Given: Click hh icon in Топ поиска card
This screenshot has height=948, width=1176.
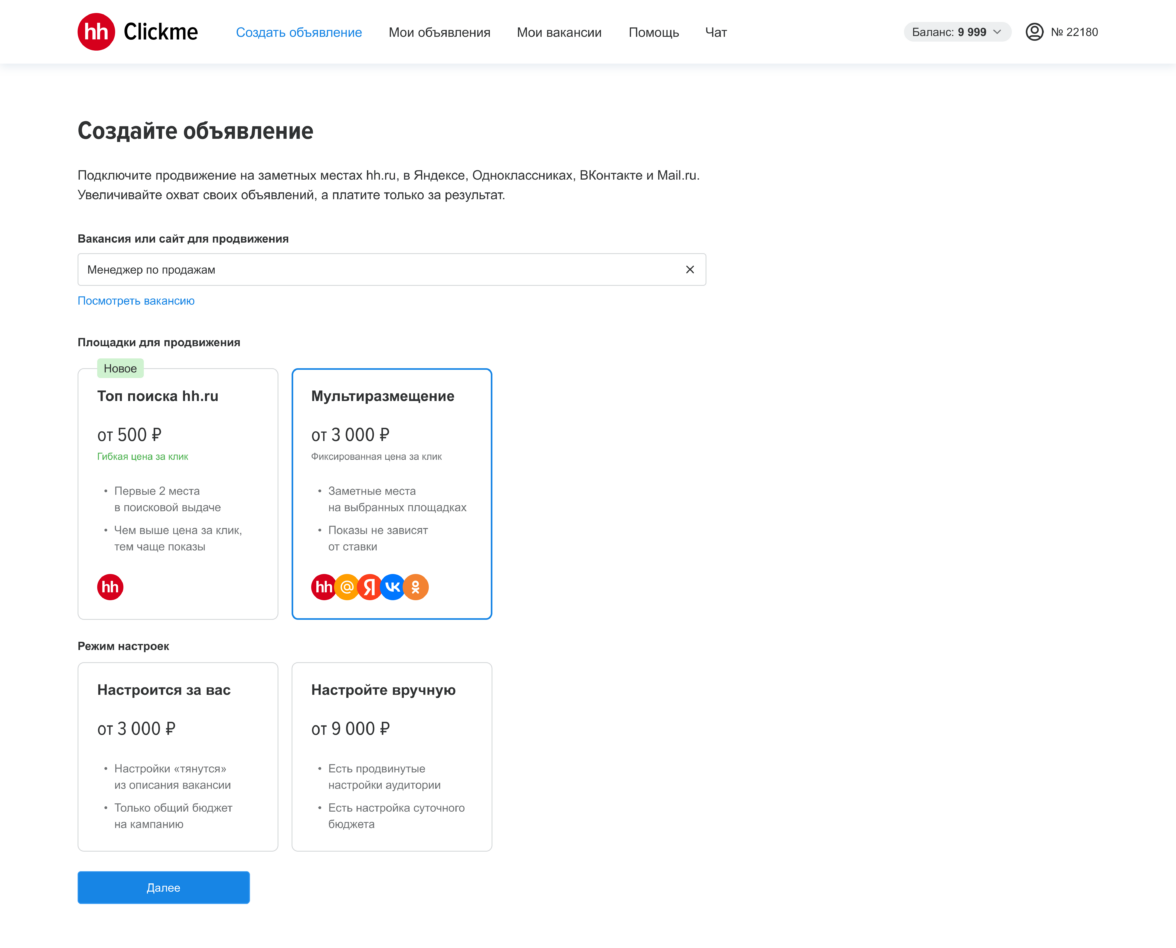Looking at the screenshot, I should pyautogui.click(x=110, y=587).
